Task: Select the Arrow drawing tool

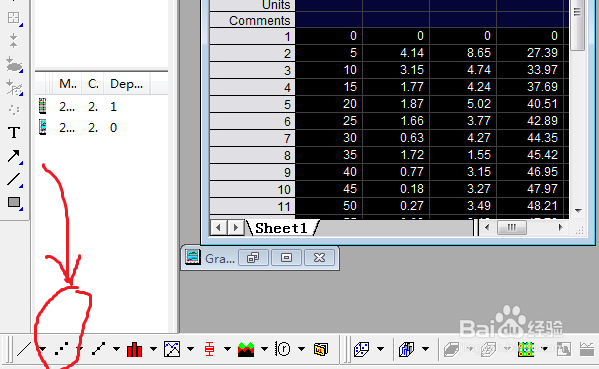Action: point(14,156)
